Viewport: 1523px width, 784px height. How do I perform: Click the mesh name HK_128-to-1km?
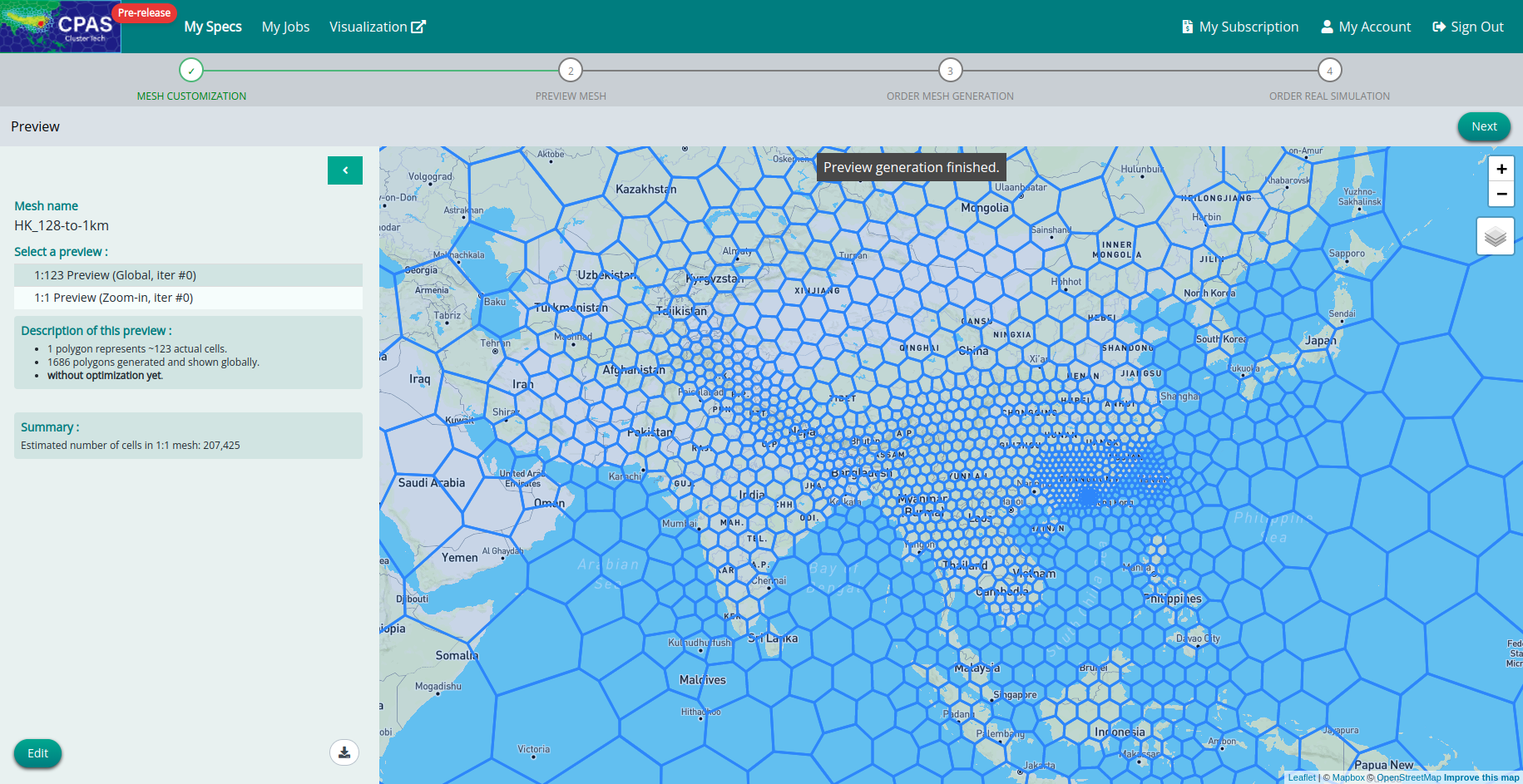coord(62,225)
